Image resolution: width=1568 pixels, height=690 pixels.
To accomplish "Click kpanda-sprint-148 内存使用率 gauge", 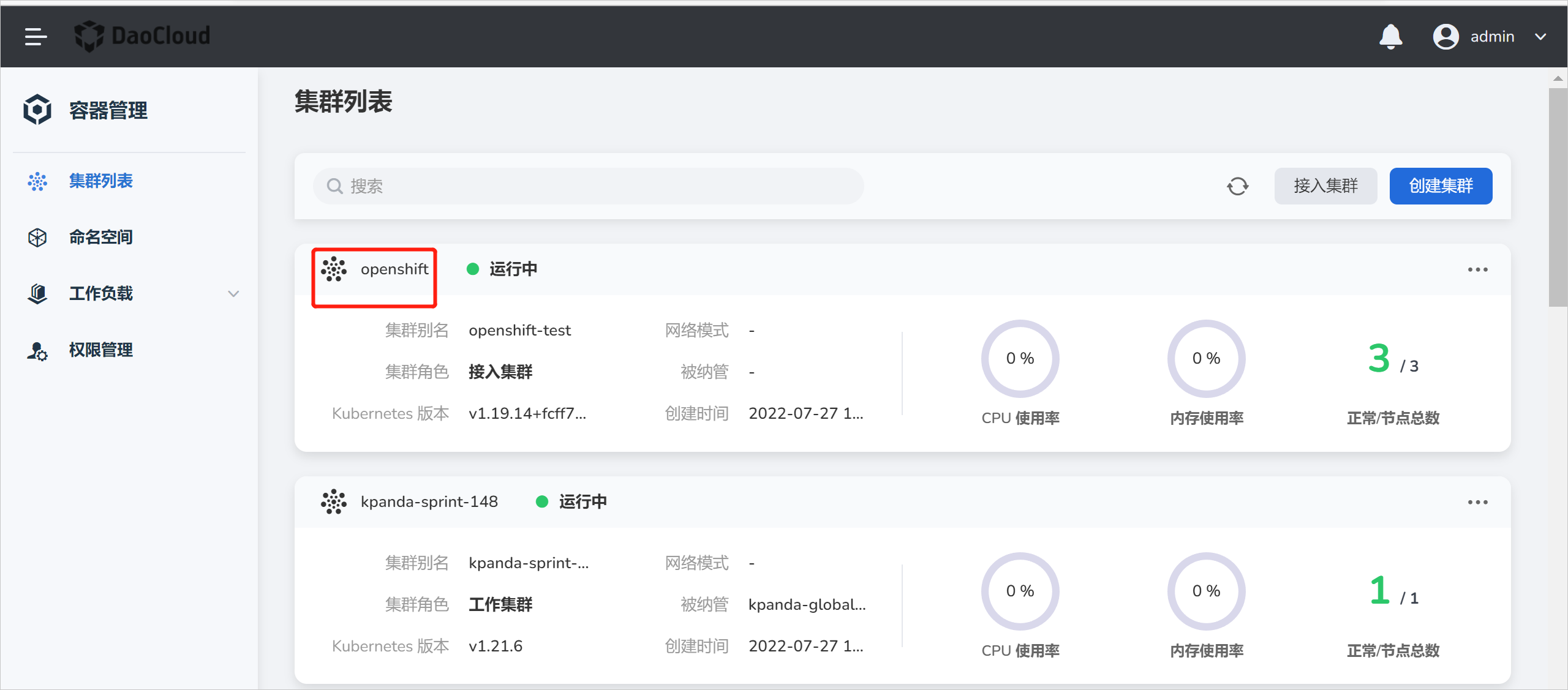I will coord(1206,591).
